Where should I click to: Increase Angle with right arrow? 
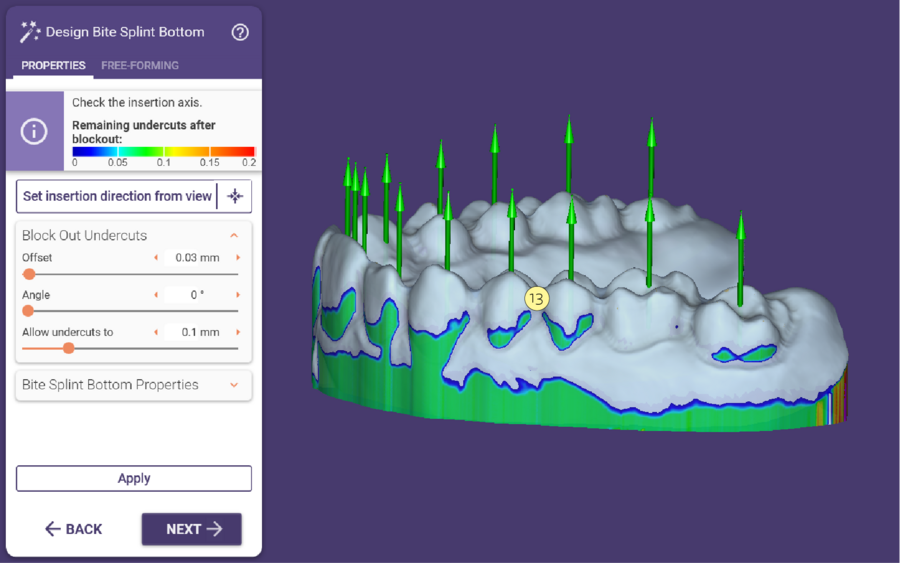coord(238,295)
